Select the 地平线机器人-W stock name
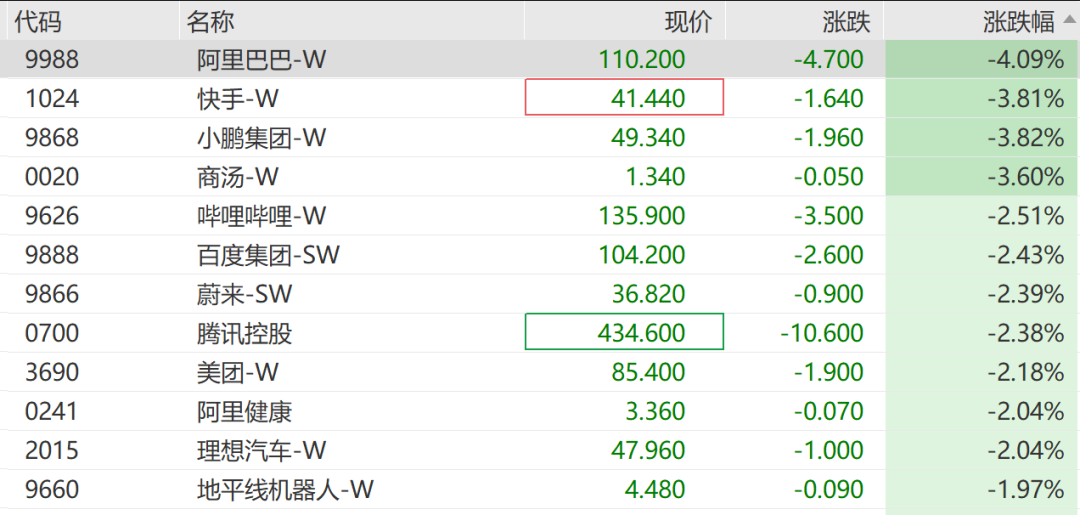 (x=285, y=491)
